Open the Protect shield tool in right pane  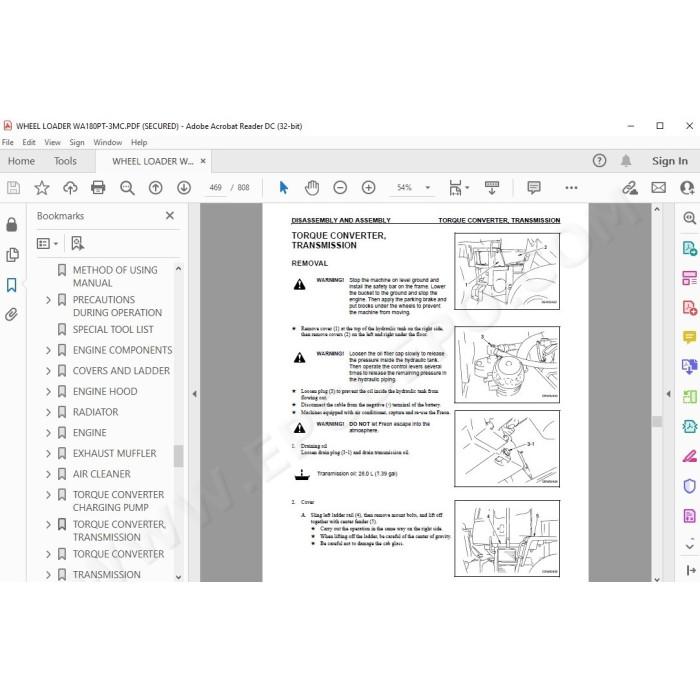point(690,486)
